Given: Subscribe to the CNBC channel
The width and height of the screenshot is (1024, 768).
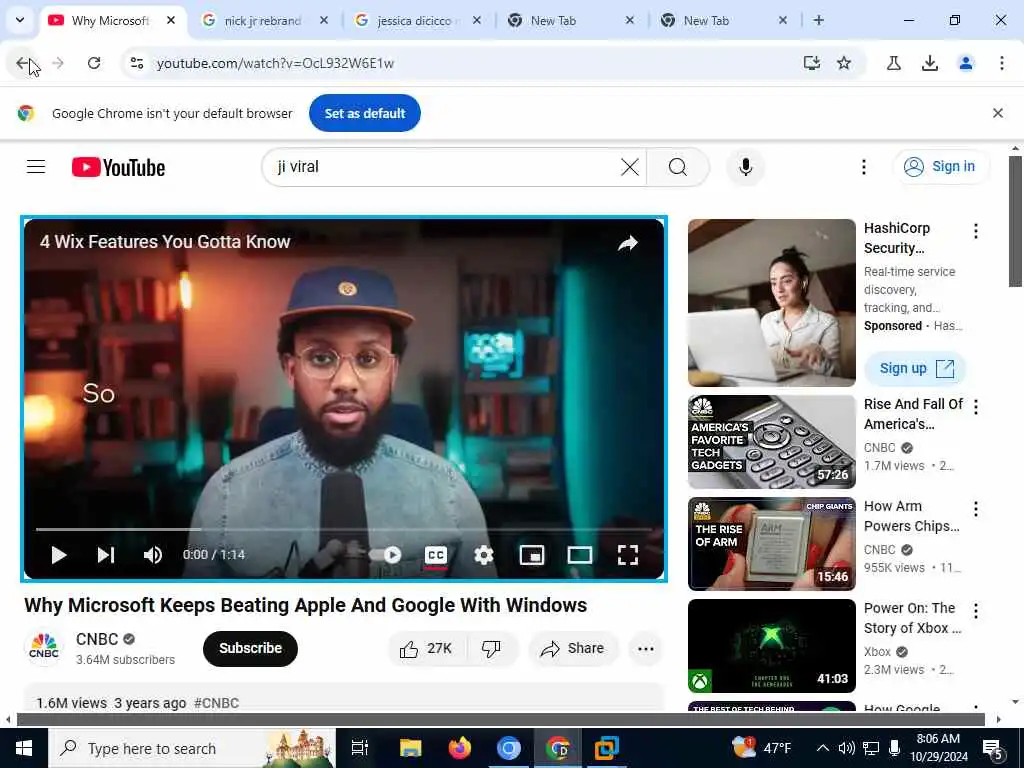Looking at the screenshot, I should click(250, 648).
